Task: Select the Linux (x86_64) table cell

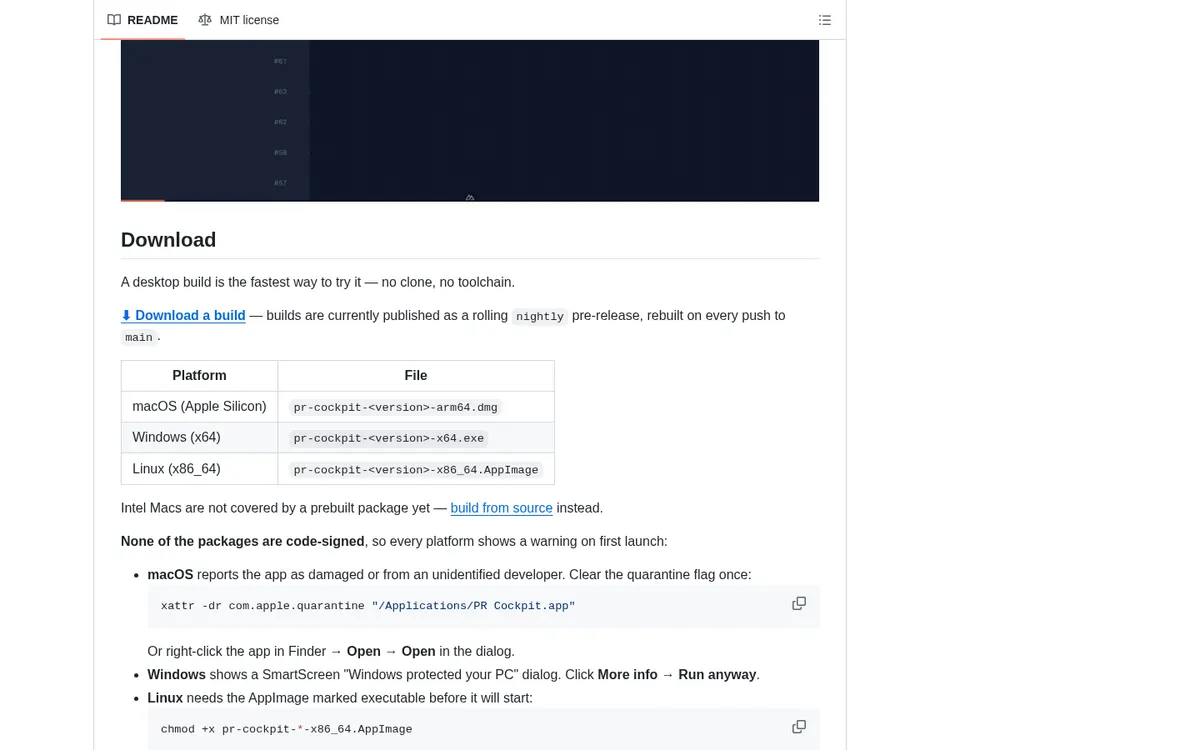Action: [199, 469]
